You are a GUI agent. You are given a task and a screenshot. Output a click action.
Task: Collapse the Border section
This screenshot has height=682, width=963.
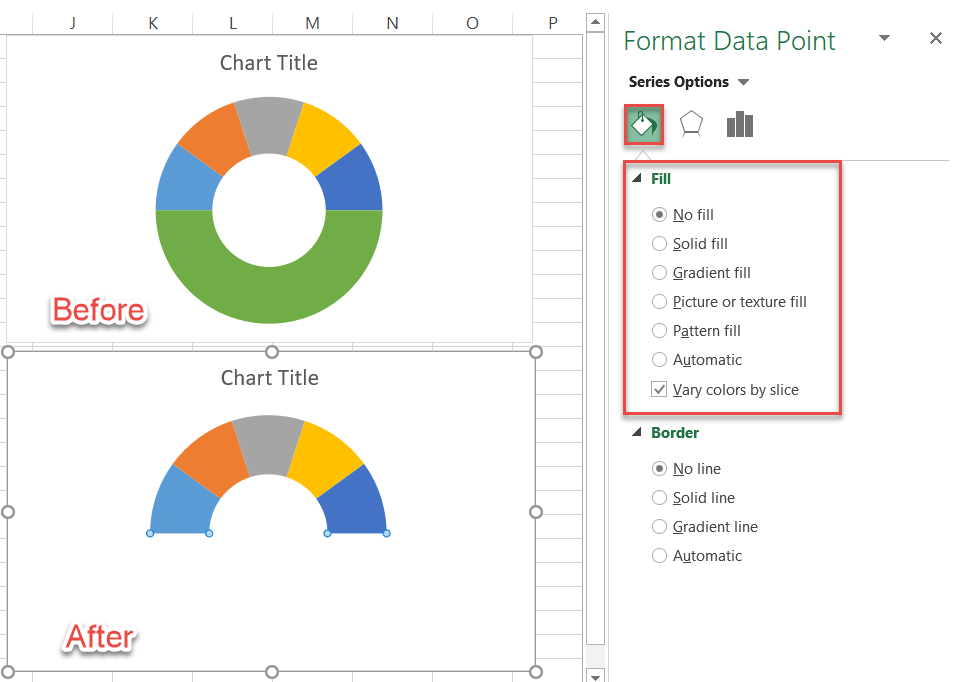pos(637,433)
